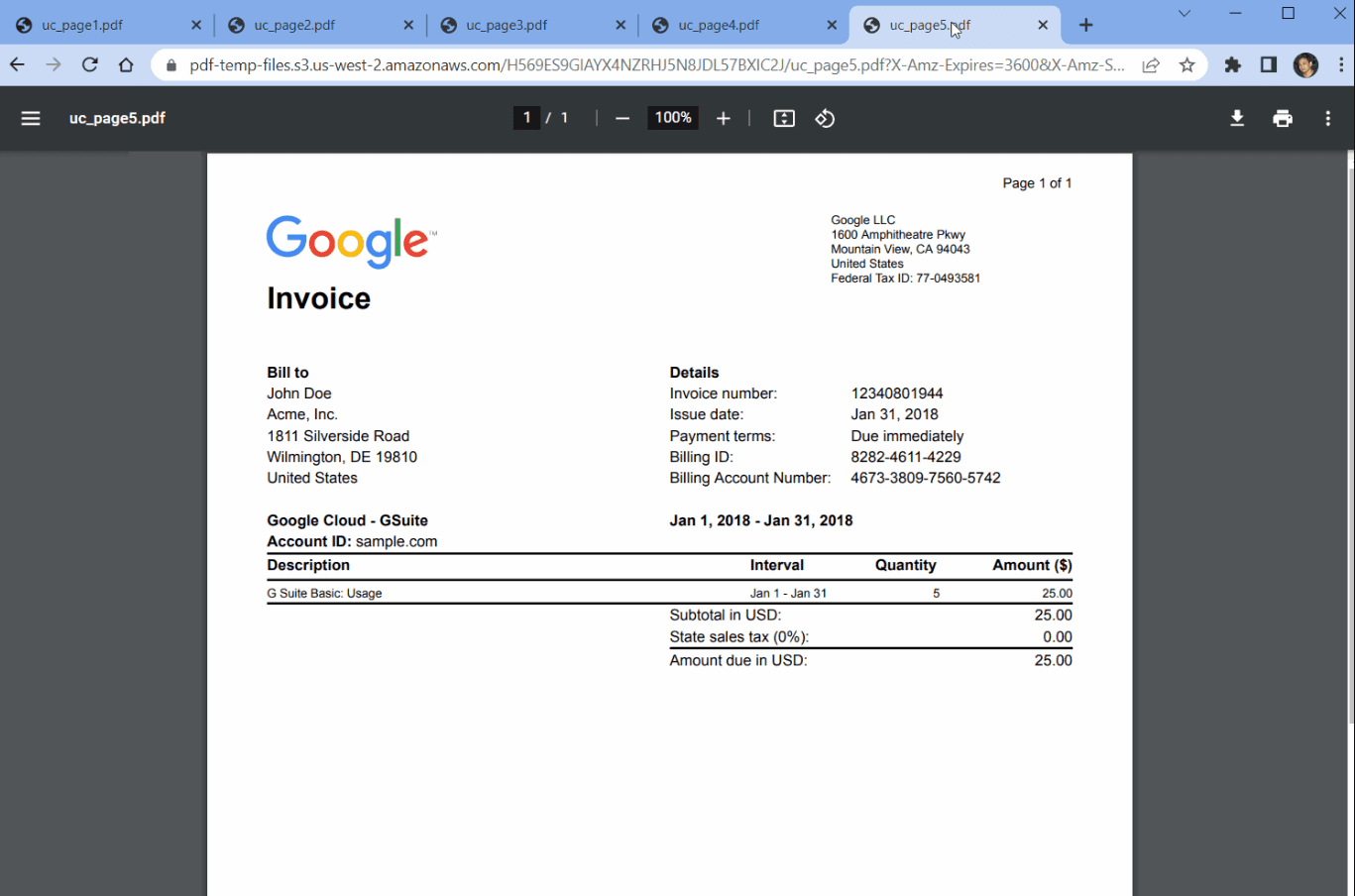This screenshot has height=896, width=1355.
Task: Click the page number input field
Action: tap(526, 117)
